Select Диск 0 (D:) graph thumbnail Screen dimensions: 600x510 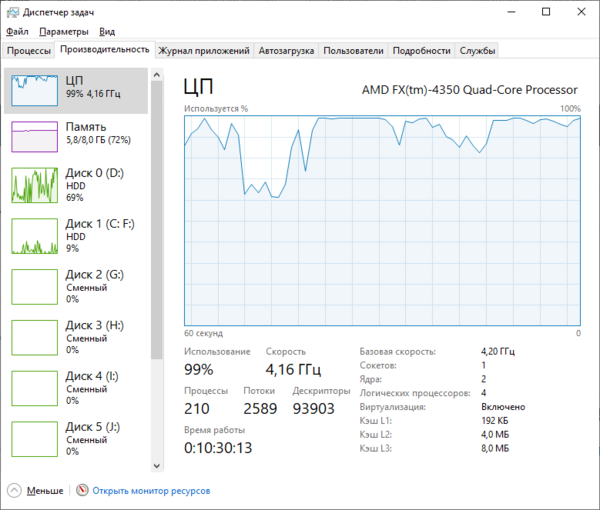[34, 185]
